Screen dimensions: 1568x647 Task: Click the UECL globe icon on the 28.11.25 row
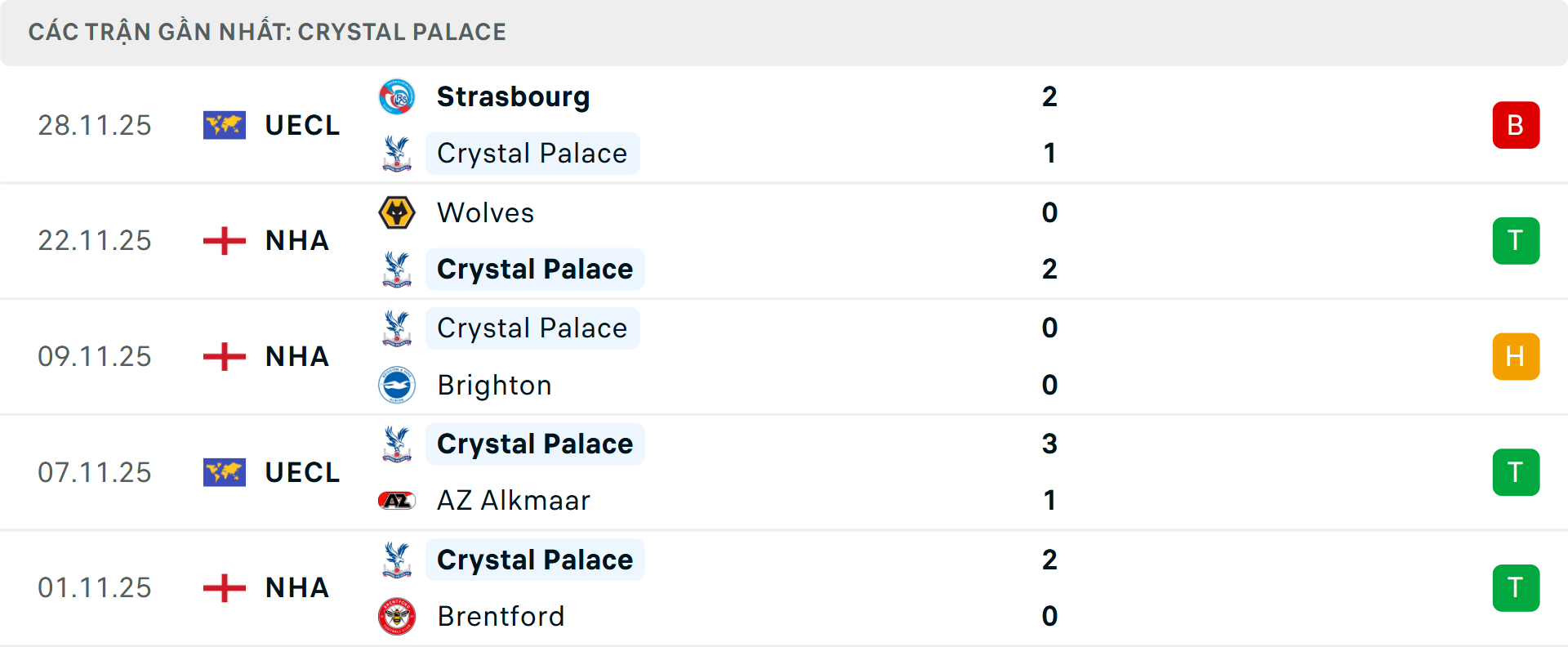(224, 125)
